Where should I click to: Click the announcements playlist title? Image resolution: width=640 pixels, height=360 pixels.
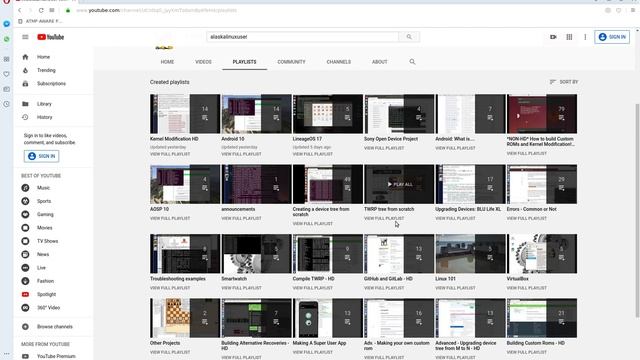tap(238, 209)
